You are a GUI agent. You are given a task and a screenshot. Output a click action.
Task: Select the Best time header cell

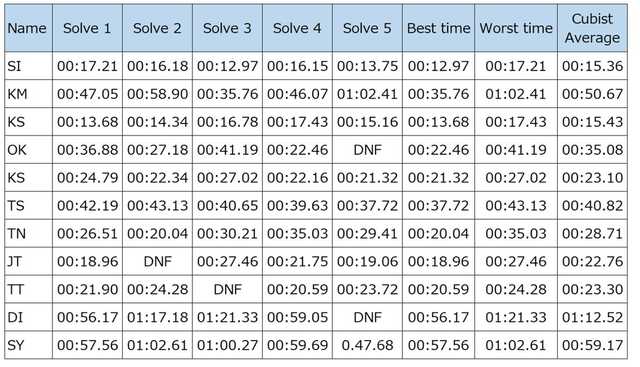[x=438, y=28]
